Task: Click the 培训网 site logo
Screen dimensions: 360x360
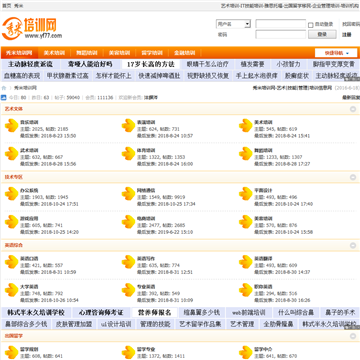Action: click(x=32, y=28)
